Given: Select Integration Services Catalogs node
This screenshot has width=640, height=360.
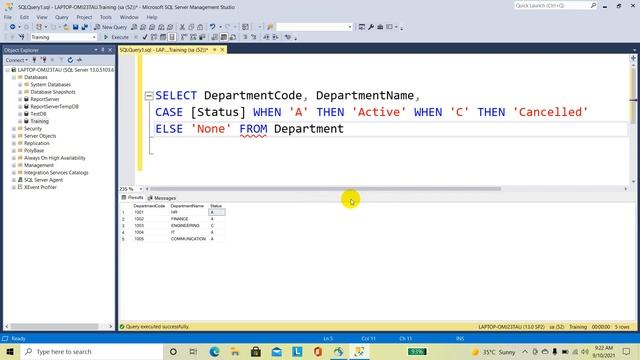Looking at the screenshot, I should click(x=56, y=173).
